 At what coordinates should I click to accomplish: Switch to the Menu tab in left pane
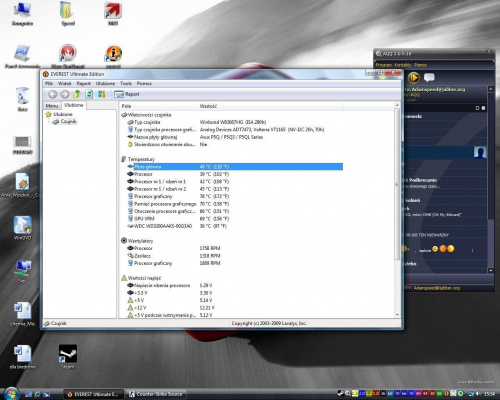pyautogui.click(x=52, y=105)
